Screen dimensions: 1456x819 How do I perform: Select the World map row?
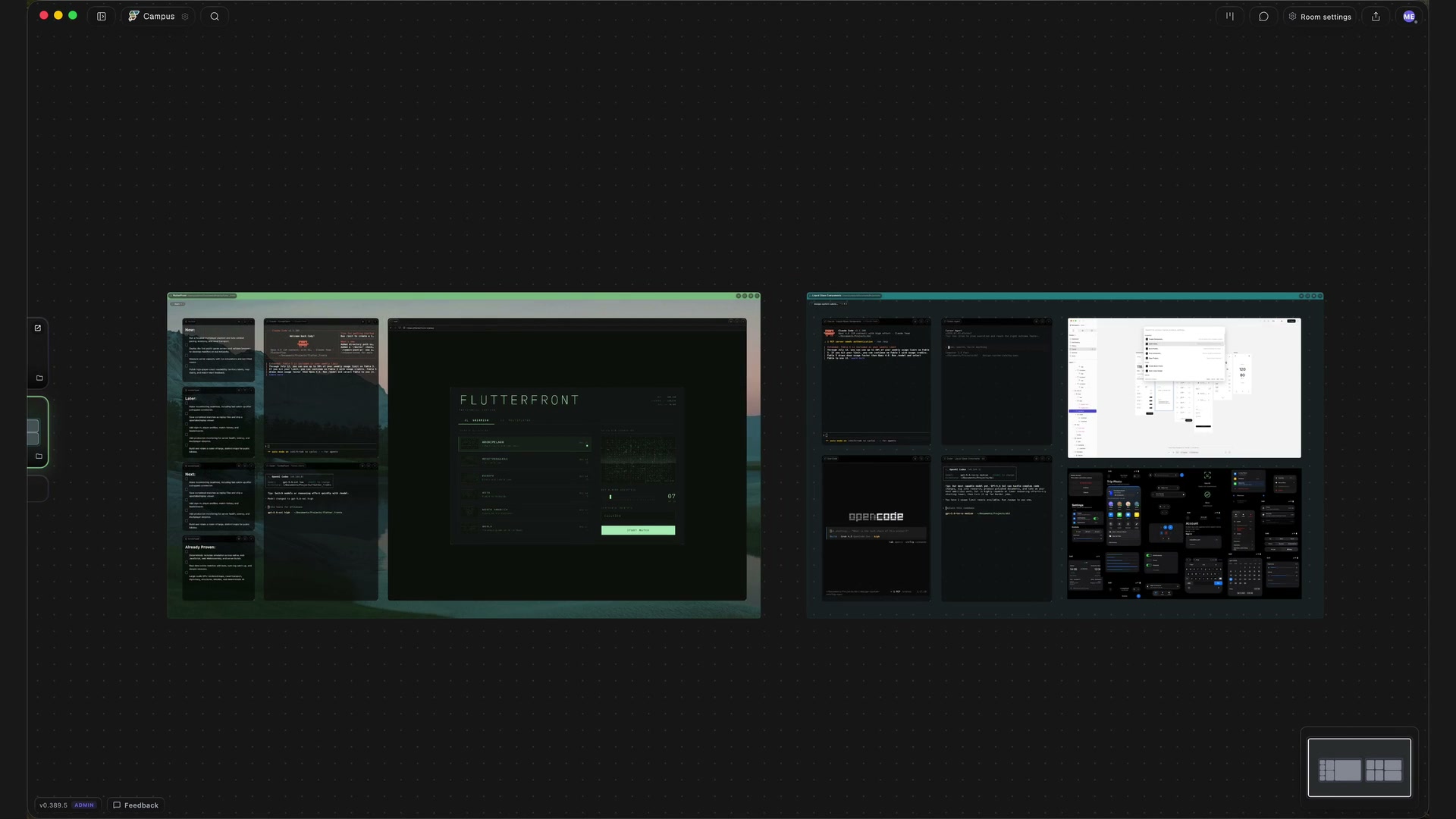click(525, 528)
